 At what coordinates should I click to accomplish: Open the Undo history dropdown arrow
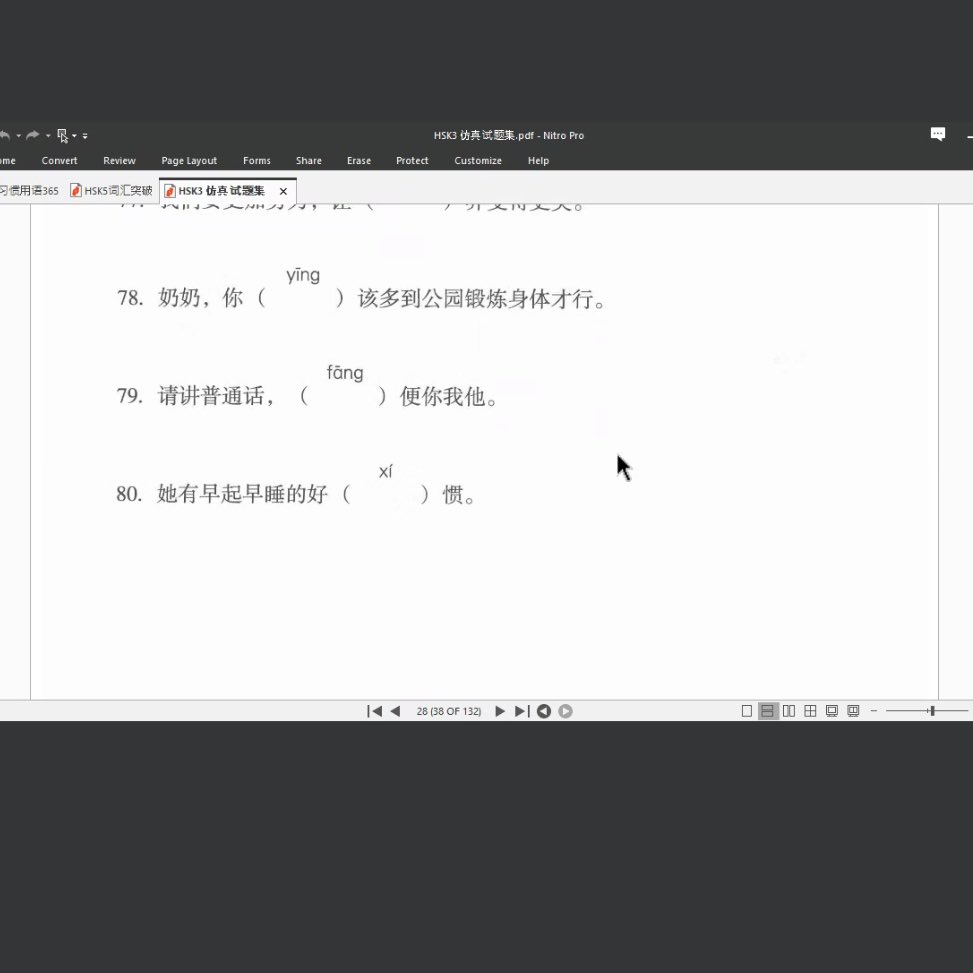pos(19,136)
